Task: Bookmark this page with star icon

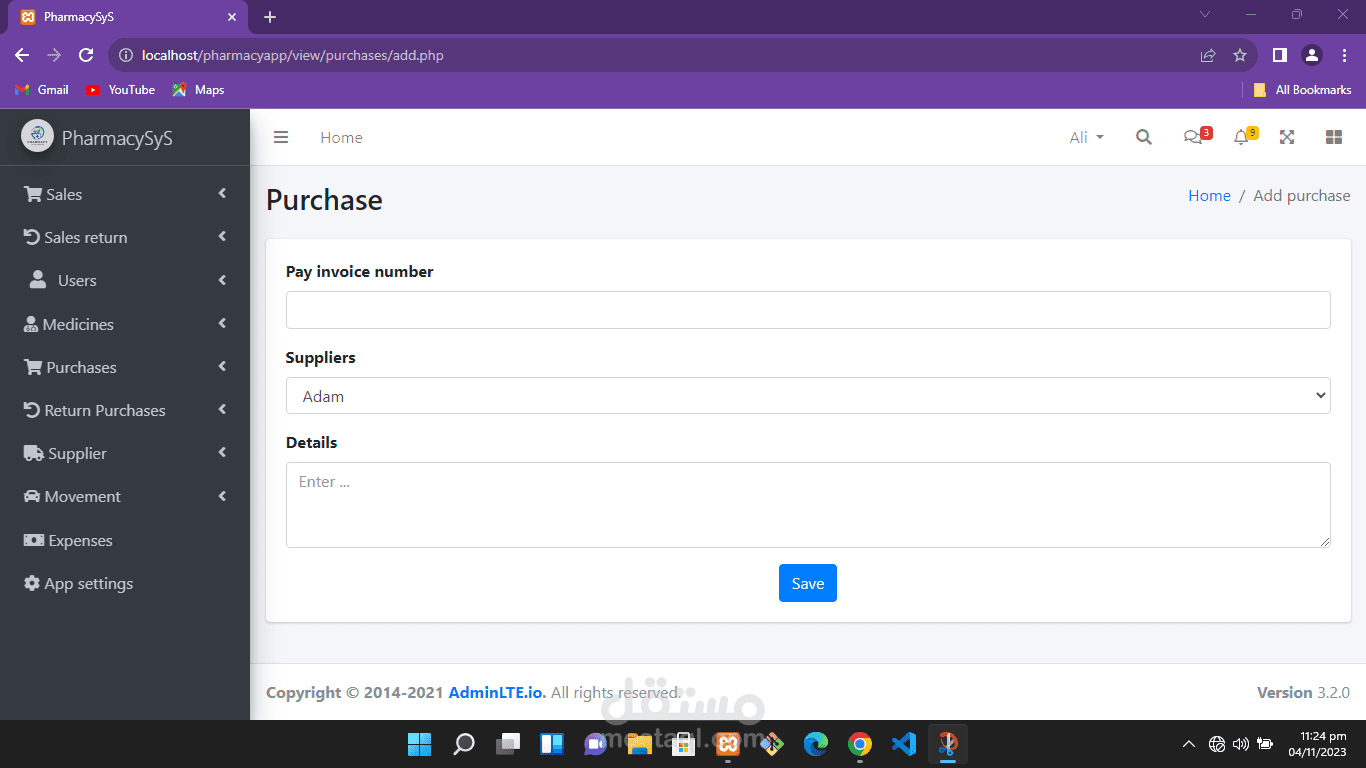Action: pos(1240,55)
